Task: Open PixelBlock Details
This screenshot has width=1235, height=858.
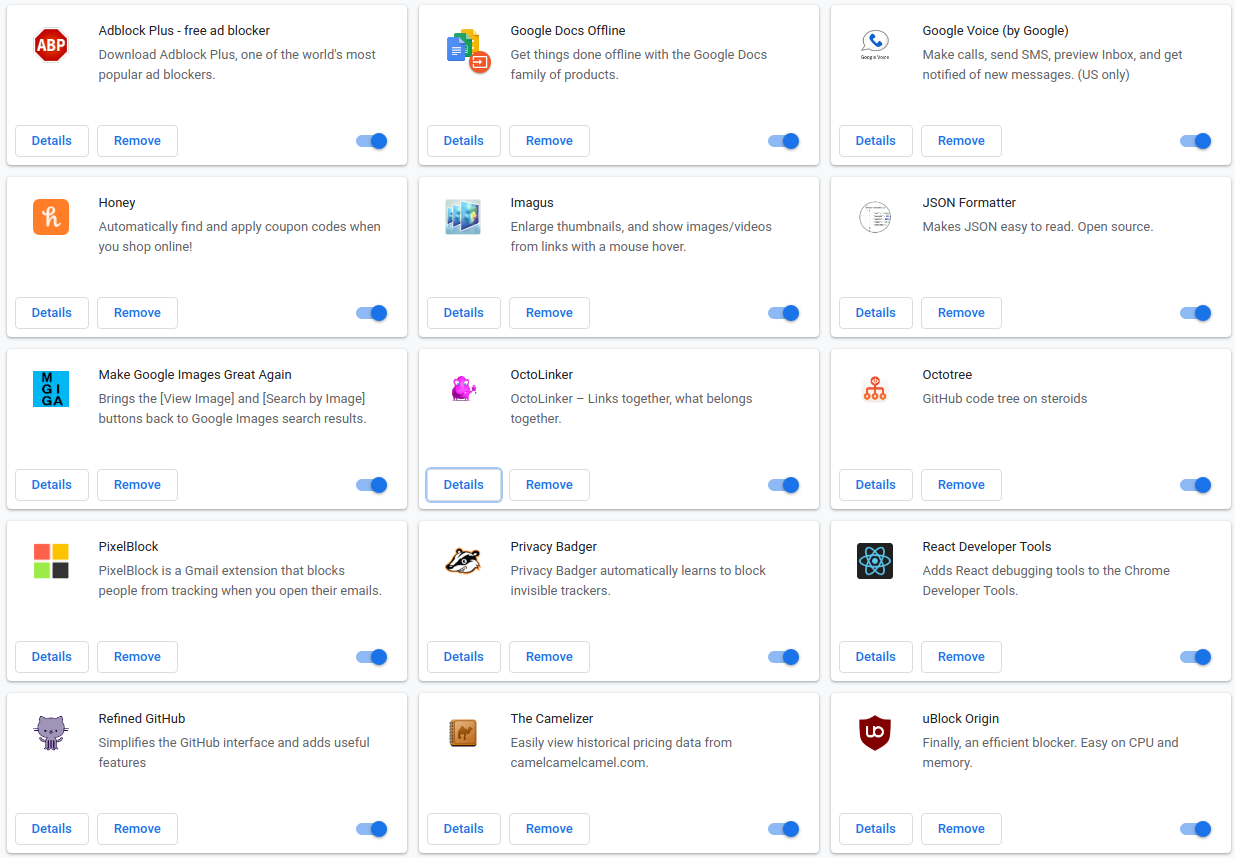Action: [52, 657]
